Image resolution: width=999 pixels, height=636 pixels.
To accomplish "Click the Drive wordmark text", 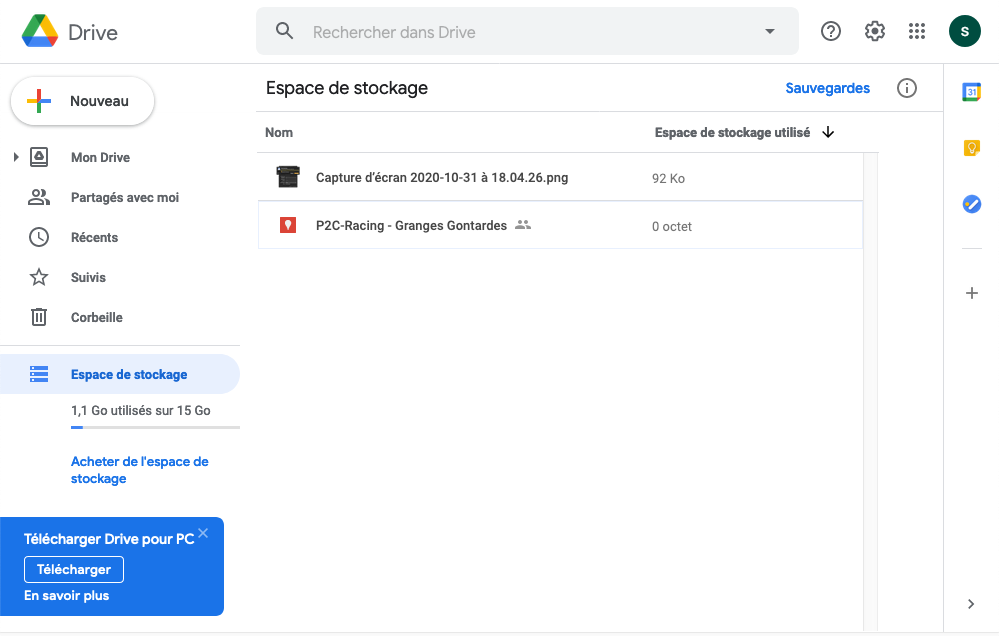I will (x=93, y=33).
